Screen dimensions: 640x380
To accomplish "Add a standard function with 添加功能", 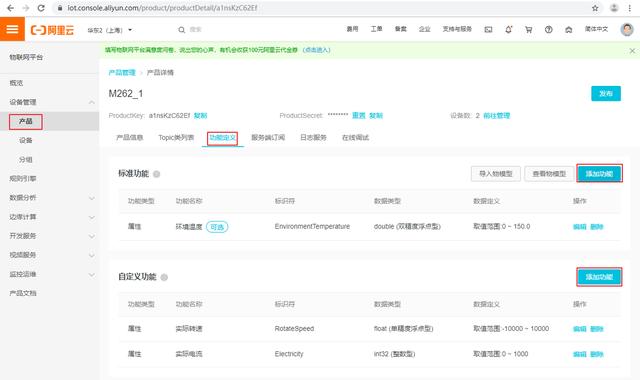I will tap(599, 174).
